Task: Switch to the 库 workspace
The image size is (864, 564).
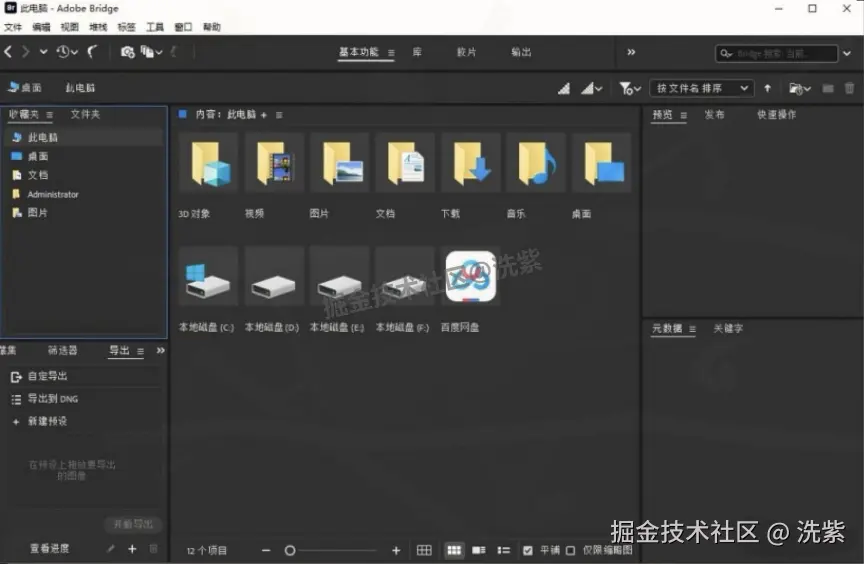Action: (x=417, y=52)
